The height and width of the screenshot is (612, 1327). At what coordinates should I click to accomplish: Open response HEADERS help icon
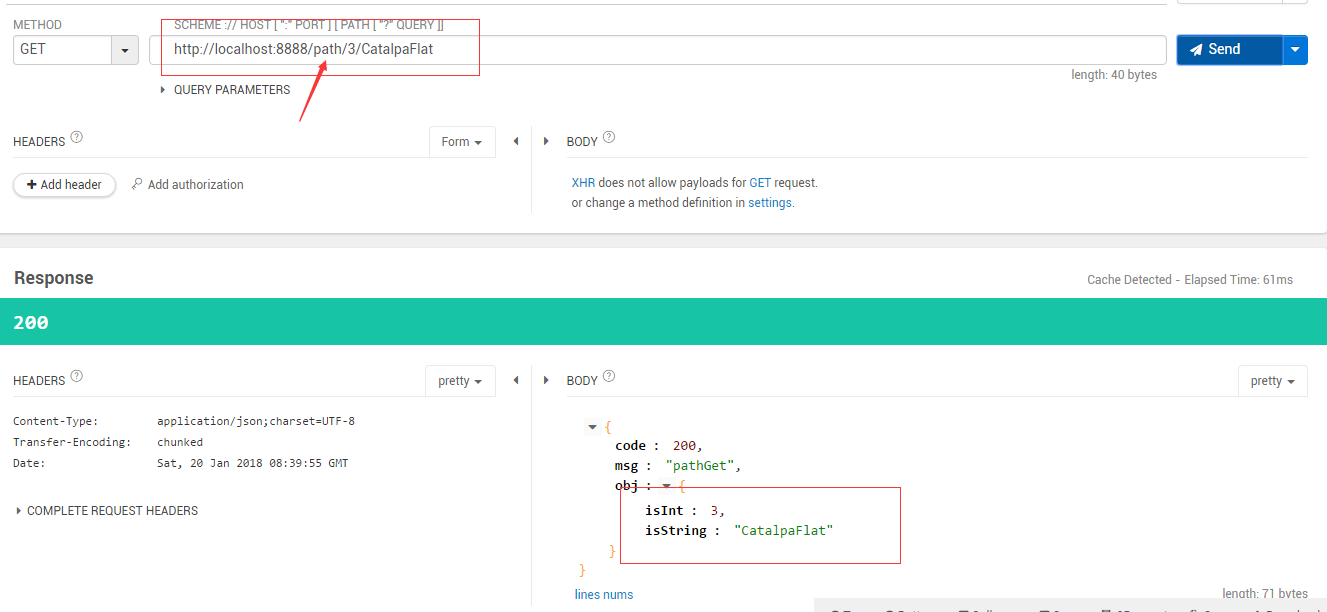click(x=77, y=377)
